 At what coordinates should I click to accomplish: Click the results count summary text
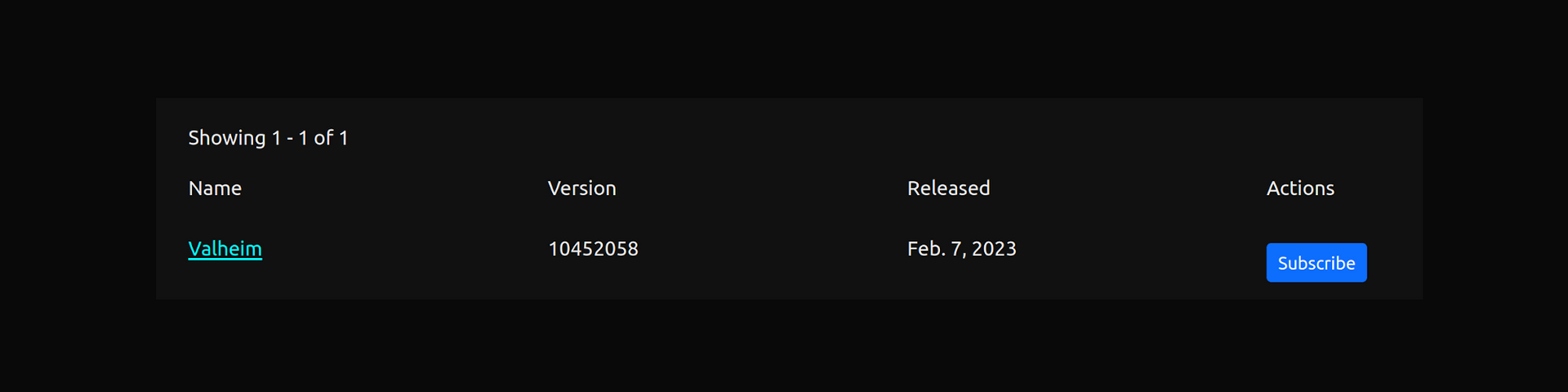click(x=268, y=138)
